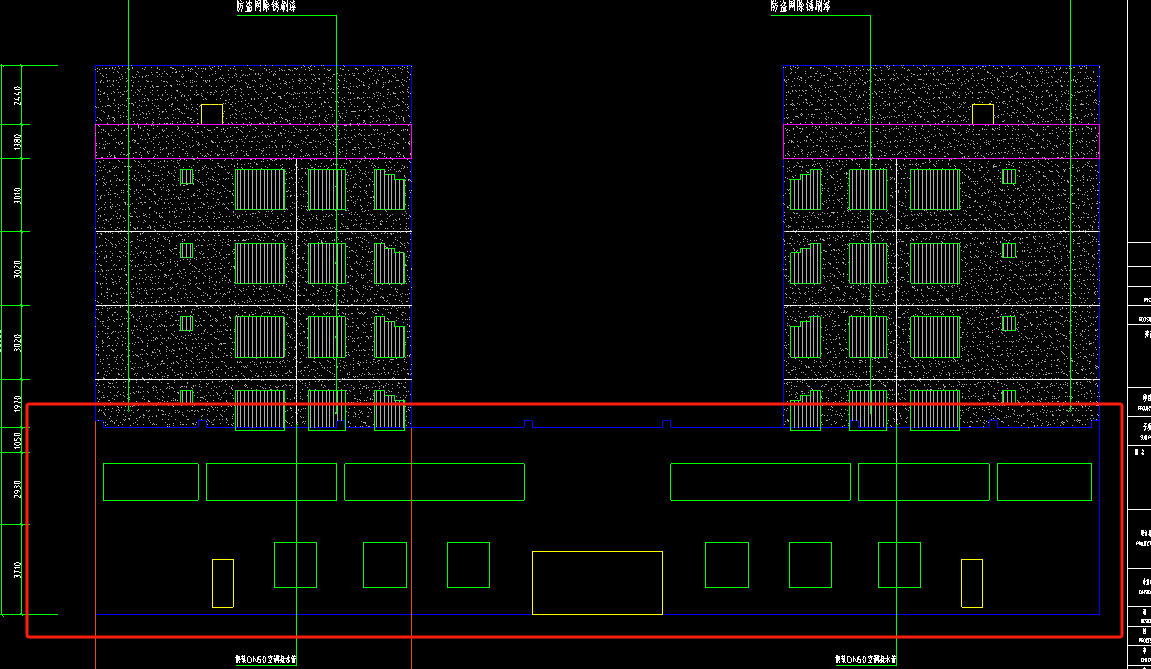Select the 2930 dimension text
Viewport: 1151px width, 669px height.
click(18, 489)
